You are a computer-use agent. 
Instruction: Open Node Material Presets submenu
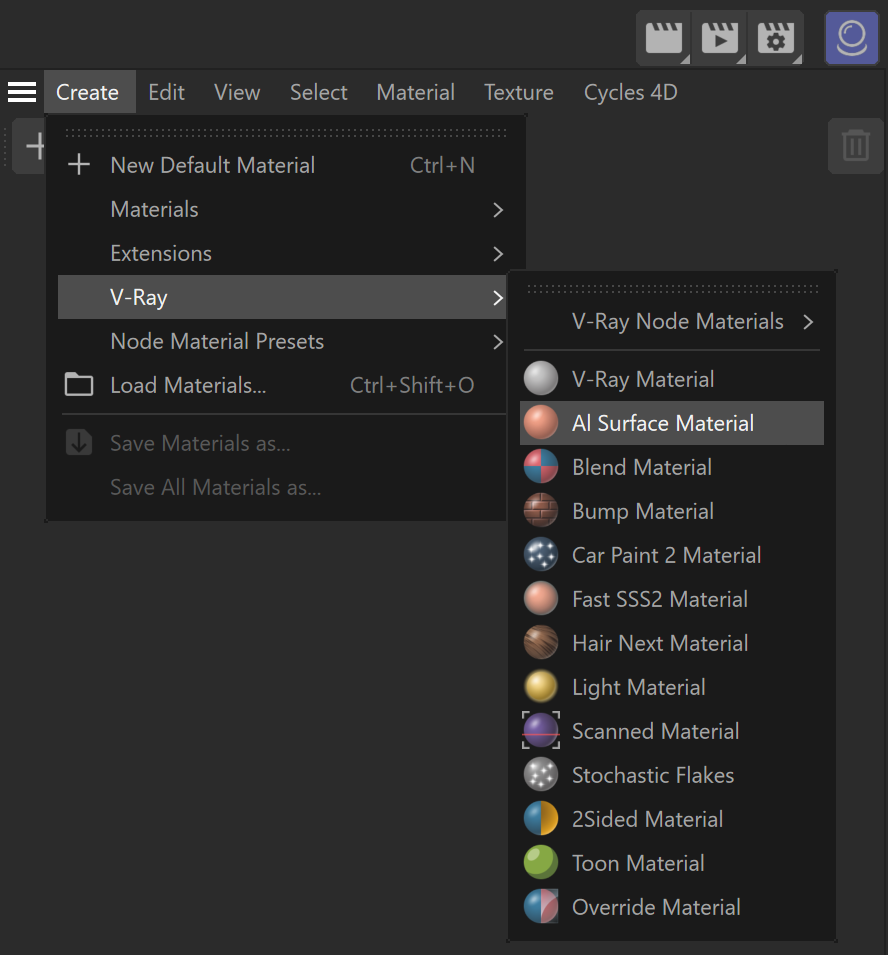click(x=284, y=341)
